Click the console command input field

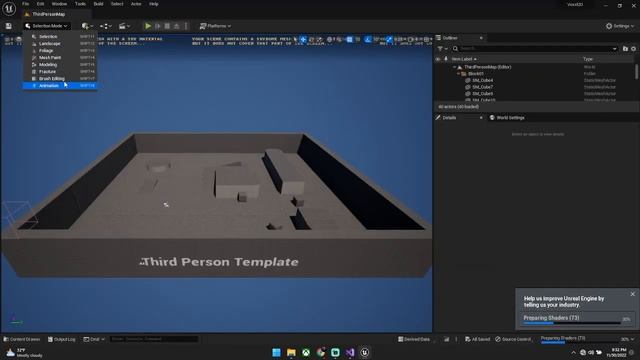pyautogui.click(x=154, y=339)
